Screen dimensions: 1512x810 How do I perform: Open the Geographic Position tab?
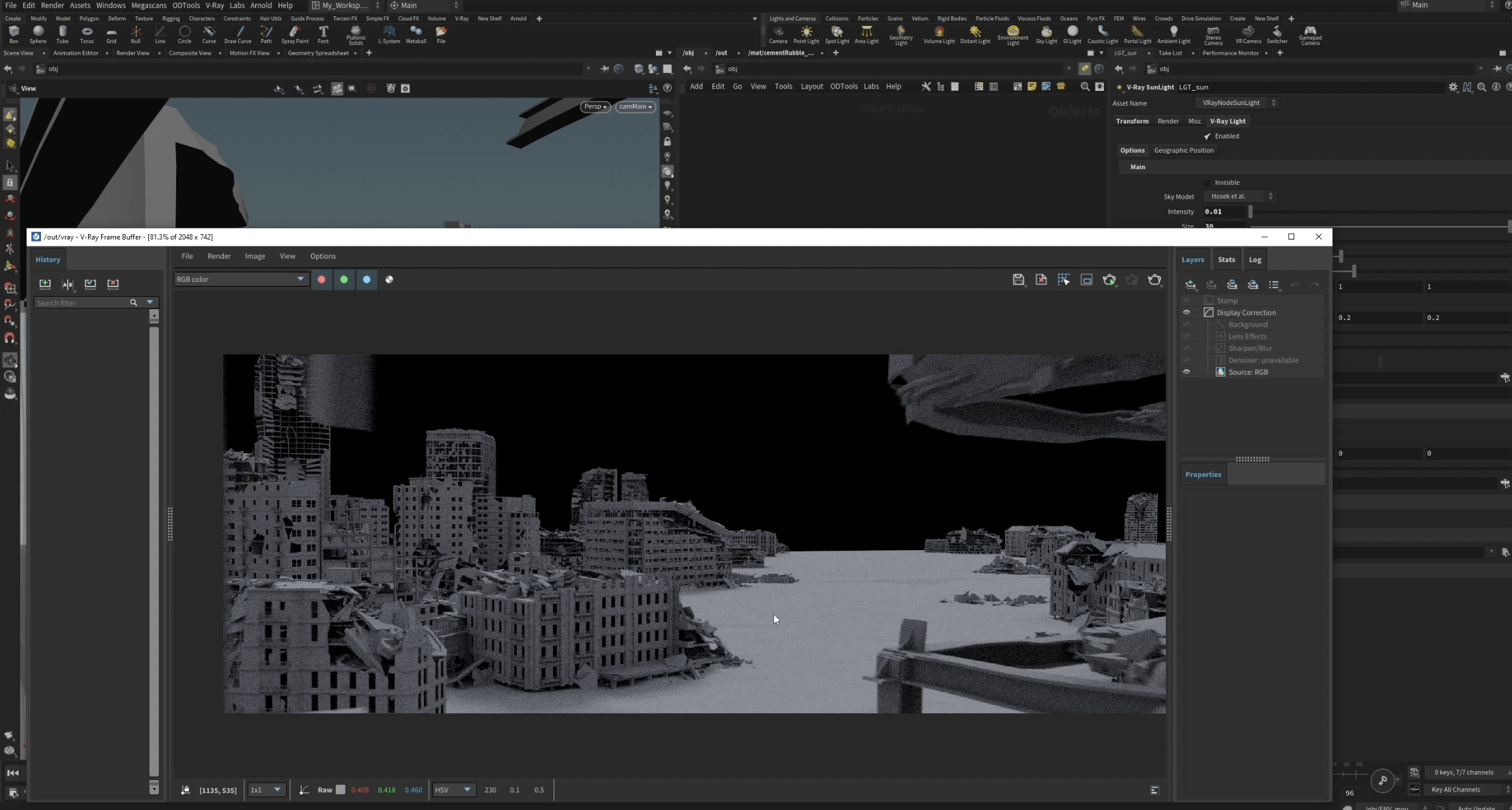[1183, 150]
